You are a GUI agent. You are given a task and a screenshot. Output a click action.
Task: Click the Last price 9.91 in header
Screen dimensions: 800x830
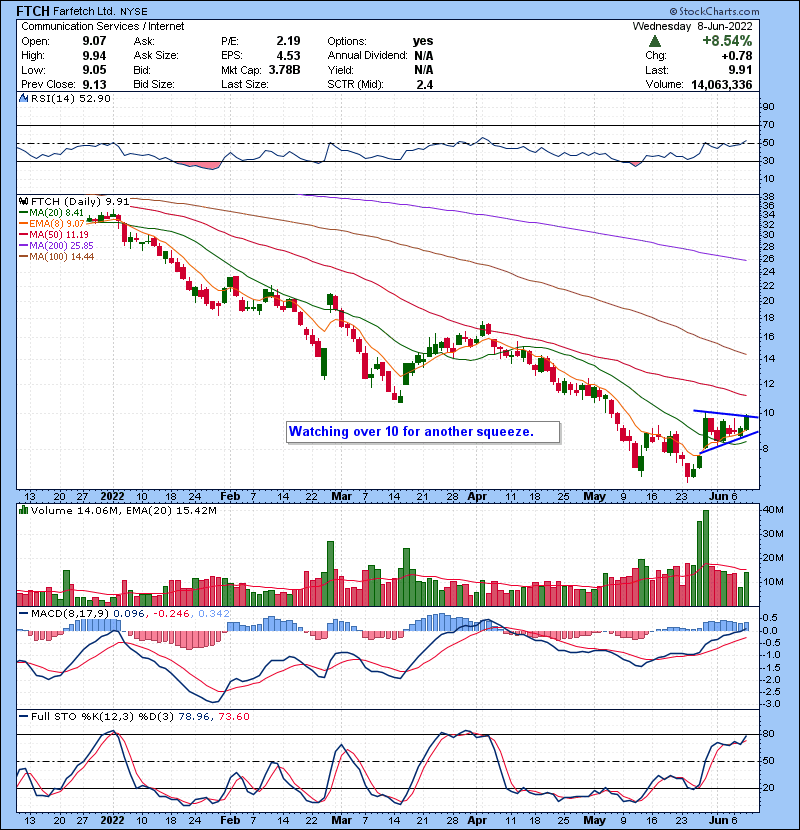tap(740, 70)
